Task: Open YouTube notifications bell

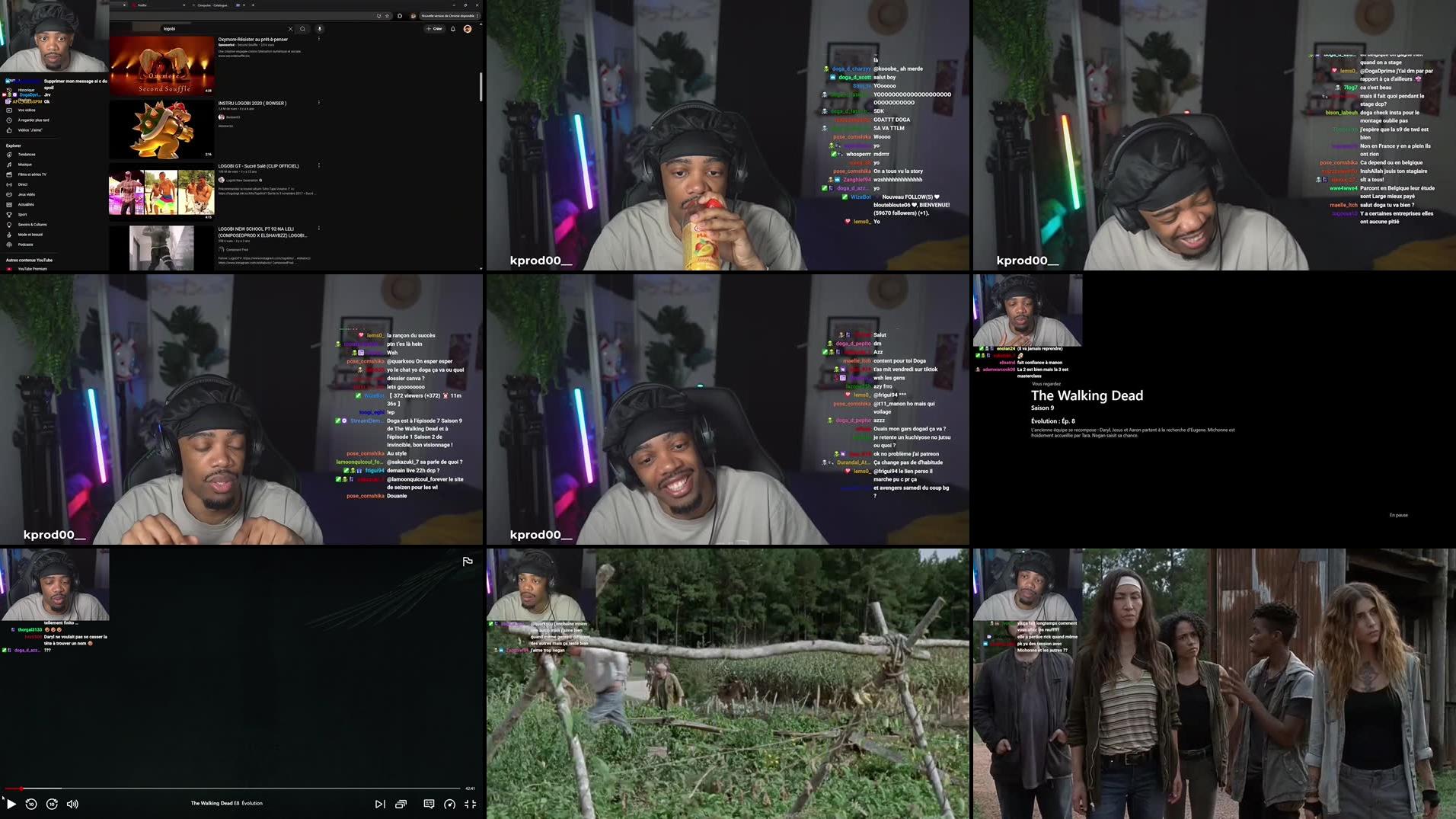Action: point(453,29)
